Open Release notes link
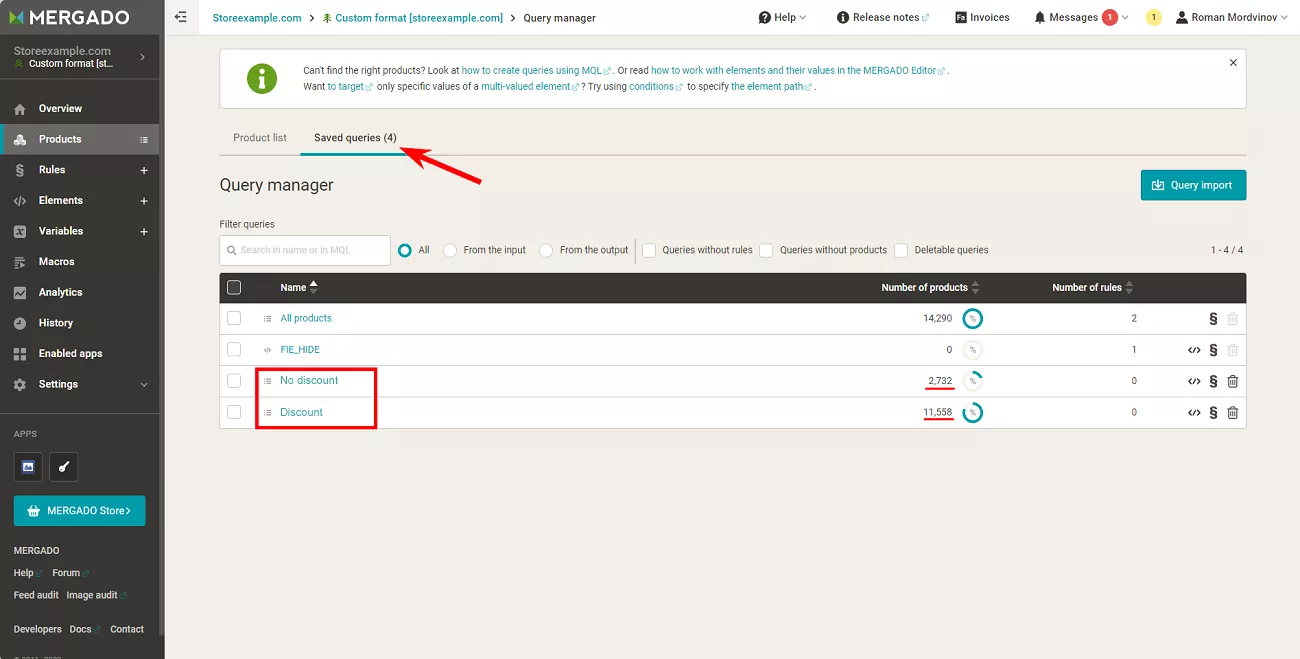Image resolution: width=1300 pixels, height=659 pixels. (883, 17)
